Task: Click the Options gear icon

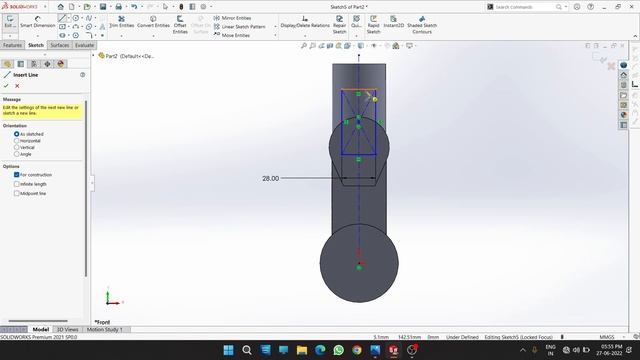Action: pyautogui.click(x=203, y=7)
